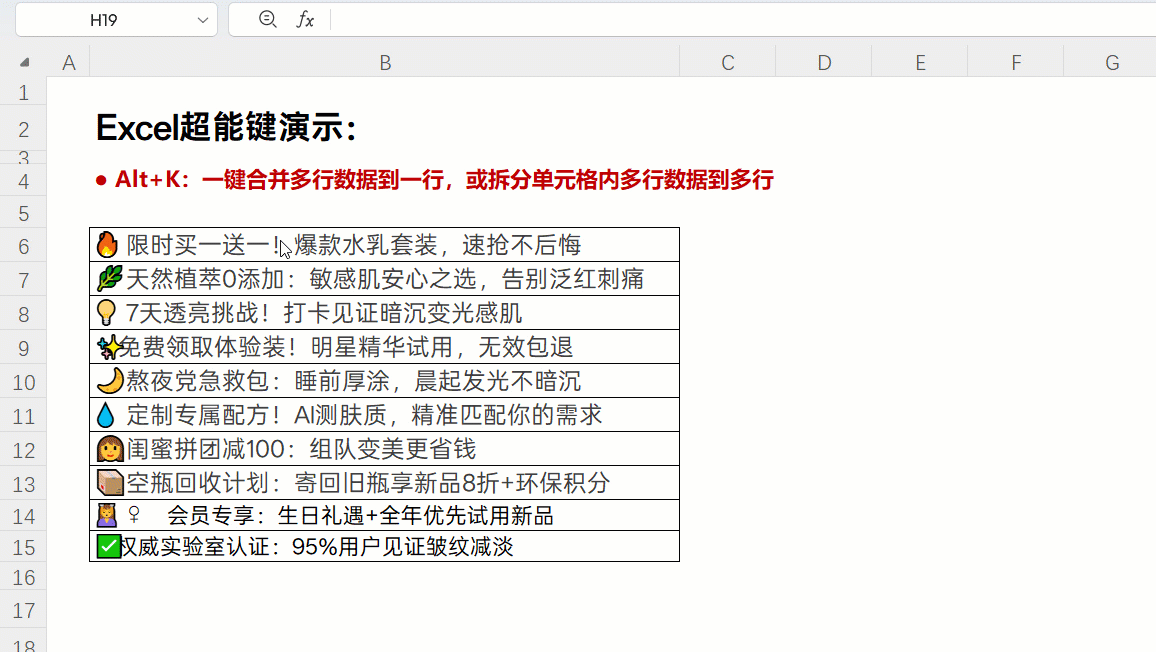Select row 17 header
Screen dimensions: 1156x652
pos(24,610)
